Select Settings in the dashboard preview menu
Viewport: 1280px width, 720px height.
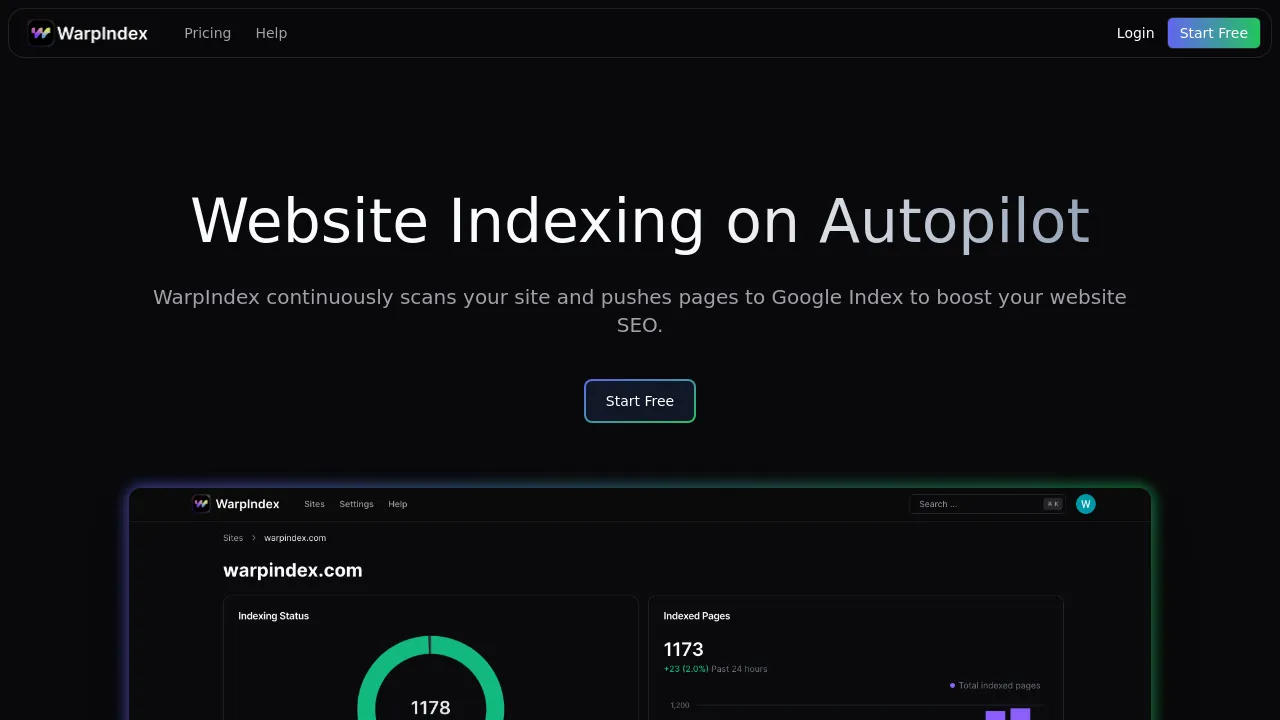356,504
